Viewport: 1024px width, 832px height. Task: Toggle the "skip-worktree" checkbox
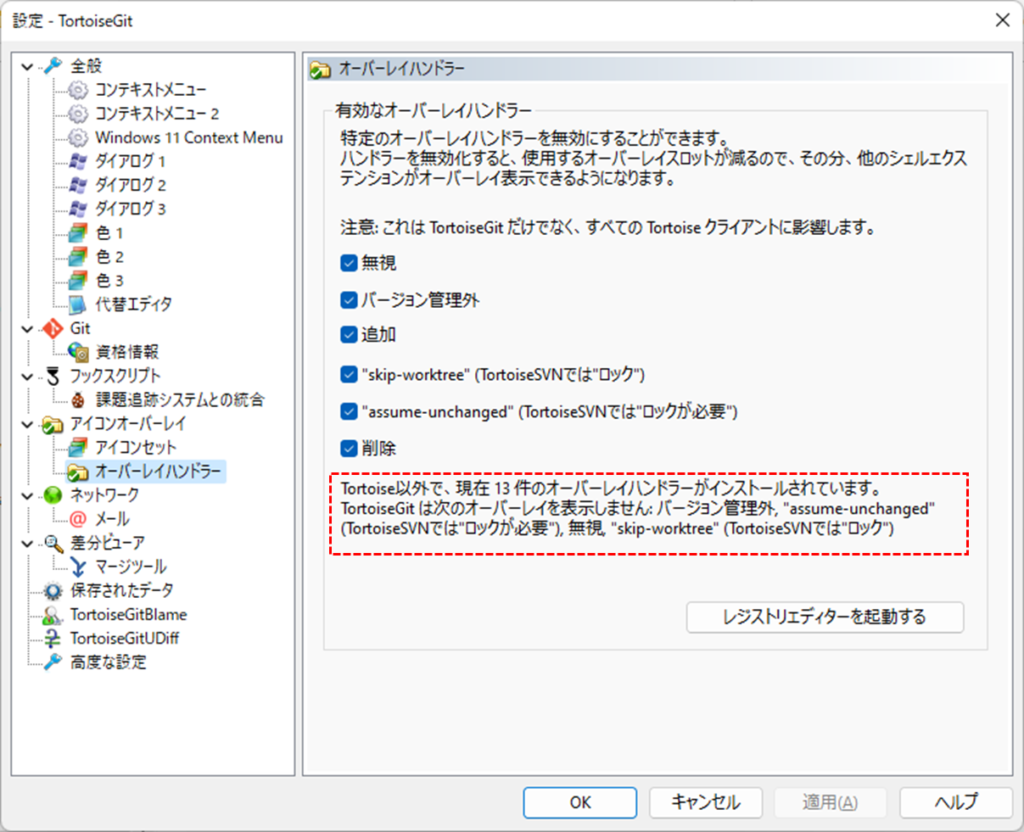349,375
